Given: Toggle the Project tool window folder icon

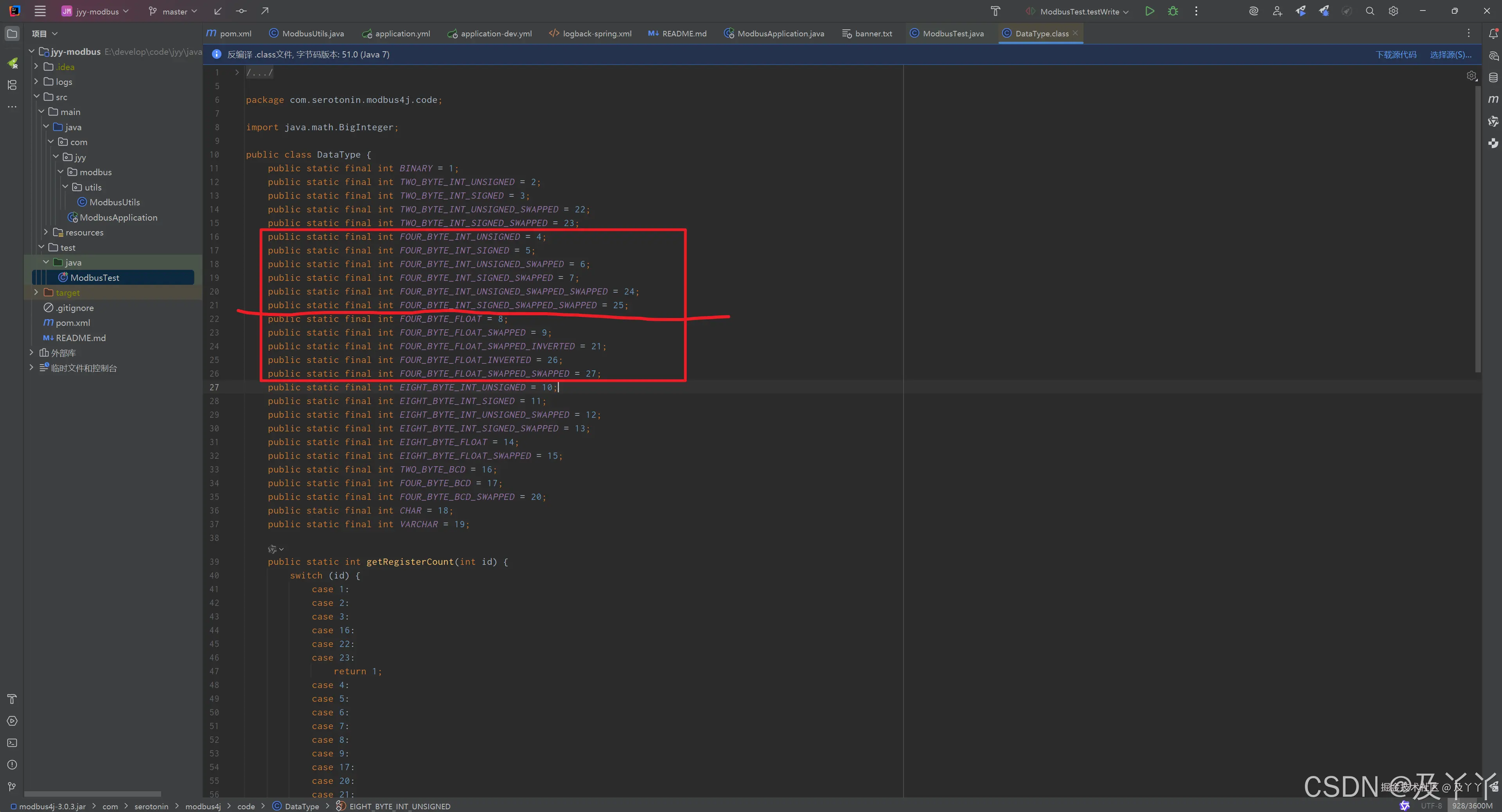Looking at the screenshot, I should point(12,34).
